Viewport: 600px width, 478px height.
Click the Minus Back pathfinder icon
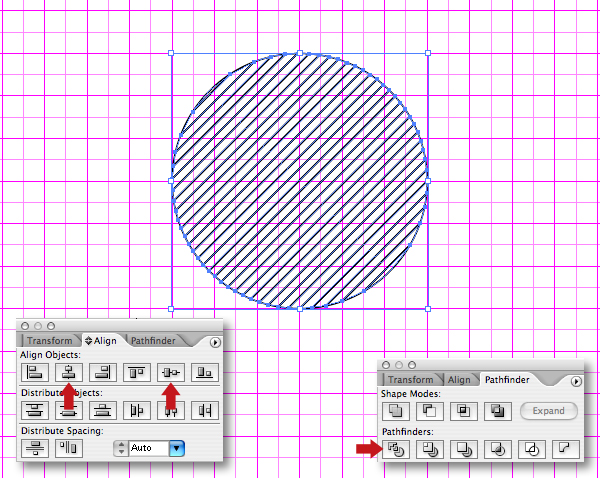(566, 449)
